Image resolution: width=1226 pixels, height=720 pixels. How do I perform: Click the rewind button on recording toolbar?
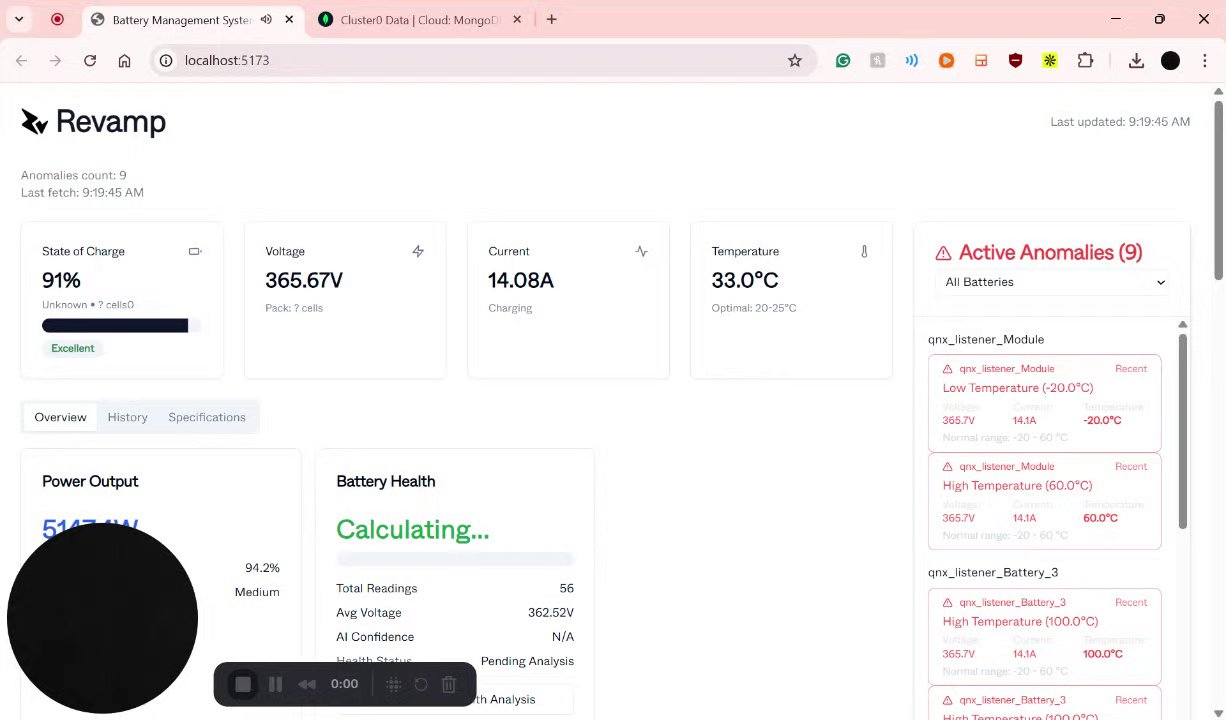click(307, 684)
